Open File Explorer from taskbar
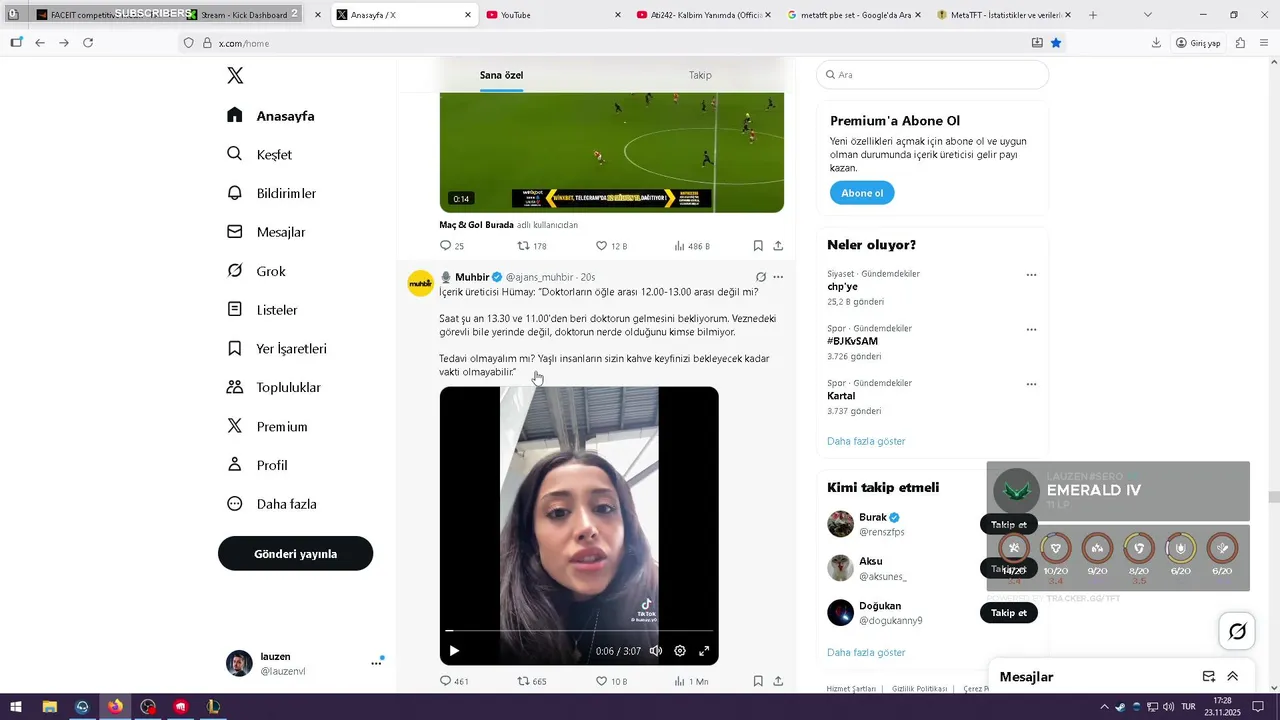 49,707
